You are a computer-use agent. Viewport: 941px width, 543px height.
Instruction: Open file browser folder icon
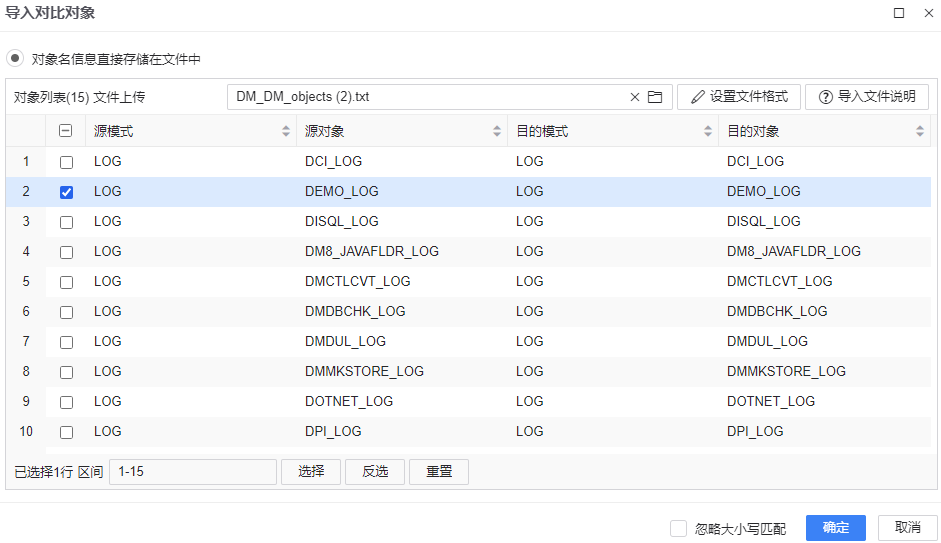click(x=655, y=97)
